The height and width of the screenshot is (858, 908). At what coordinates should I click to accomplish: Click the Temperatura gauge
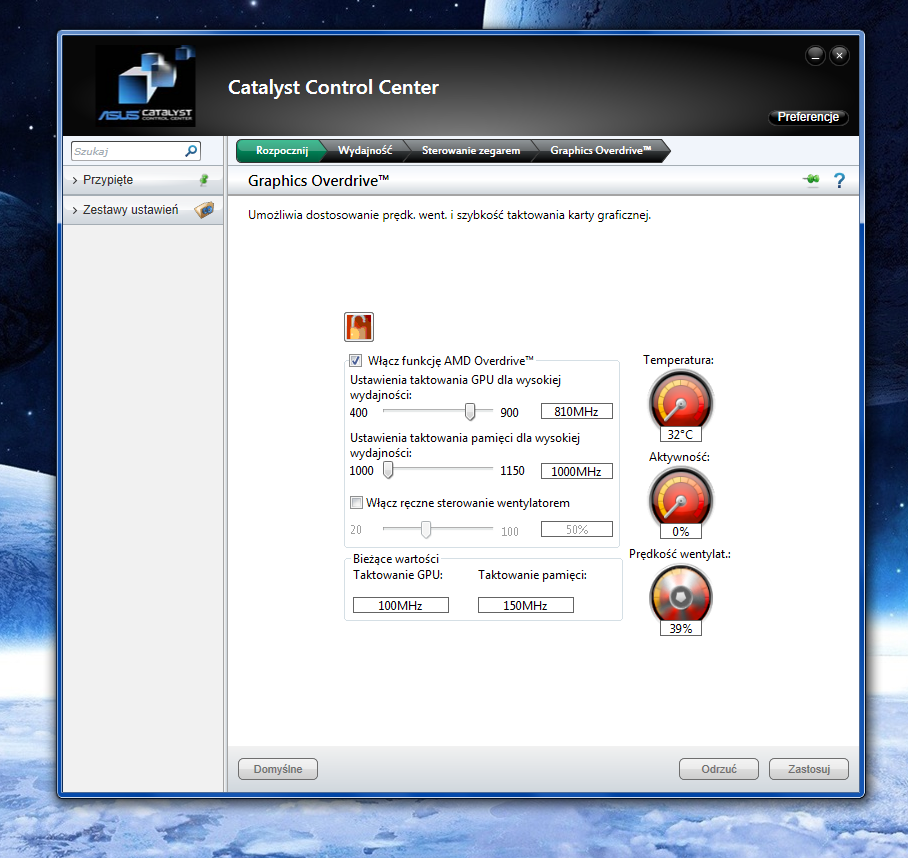point(680,401)
